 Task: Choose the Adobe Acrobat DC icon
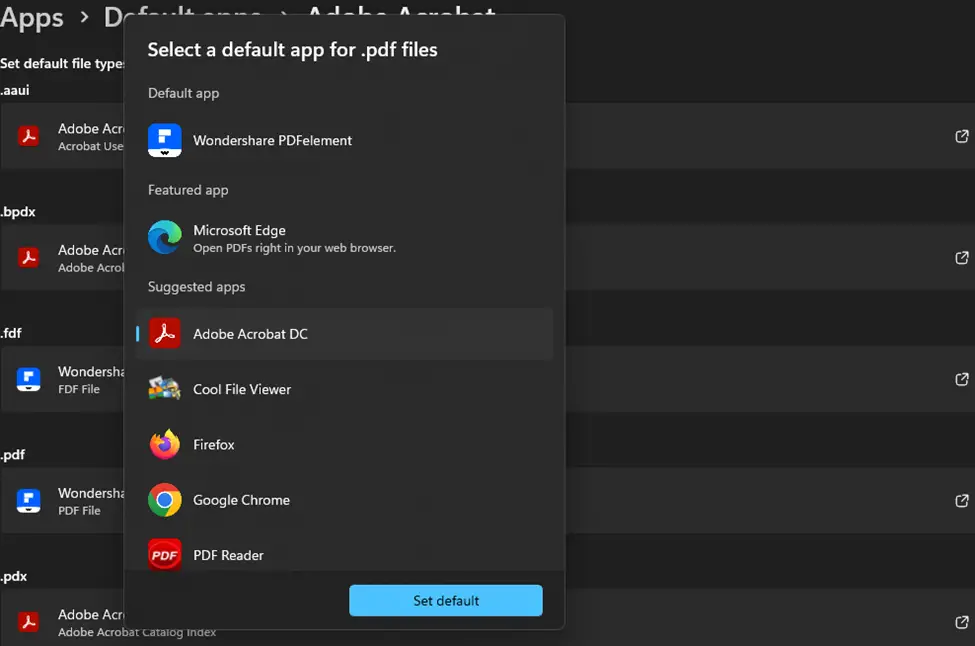[165, 334]
